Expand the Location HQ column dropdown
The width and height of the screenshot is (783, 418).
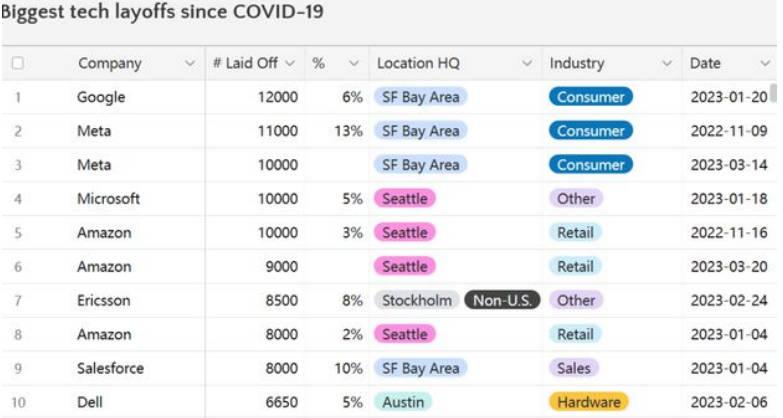(x=527, y=63)
